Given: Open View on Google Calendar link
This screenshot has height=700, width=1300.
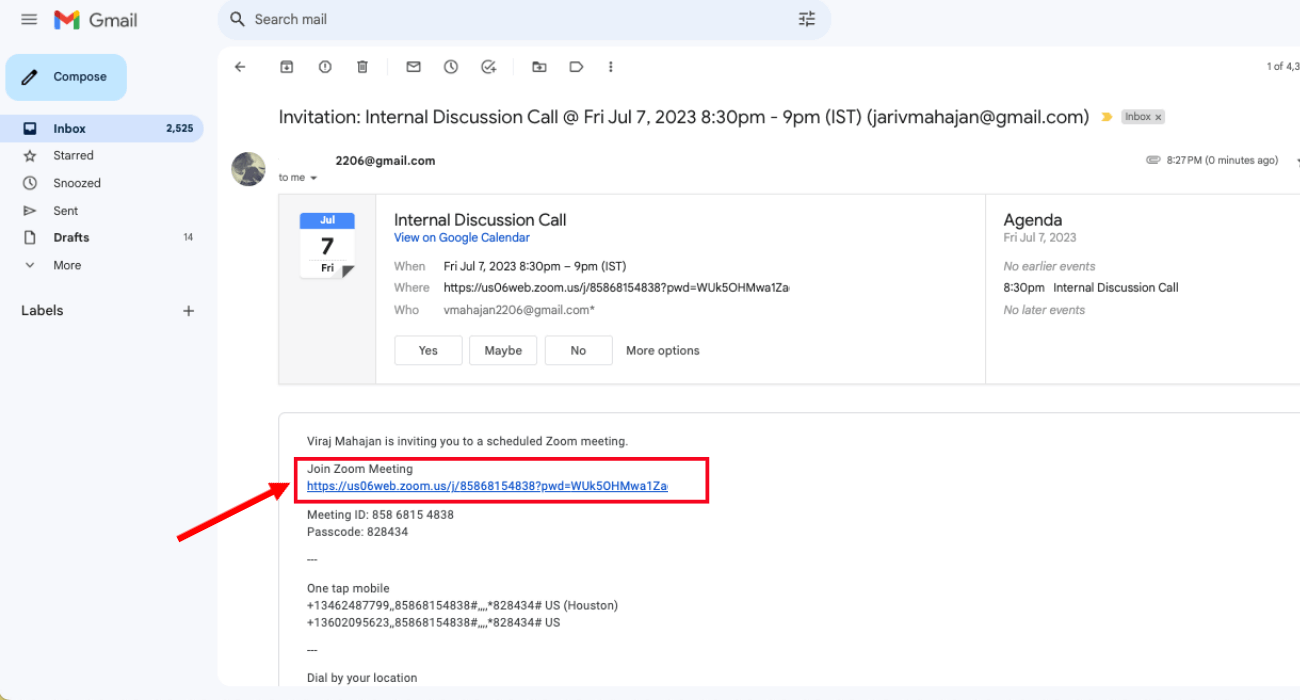Looking at the screenshot, I should pos(462,238).
